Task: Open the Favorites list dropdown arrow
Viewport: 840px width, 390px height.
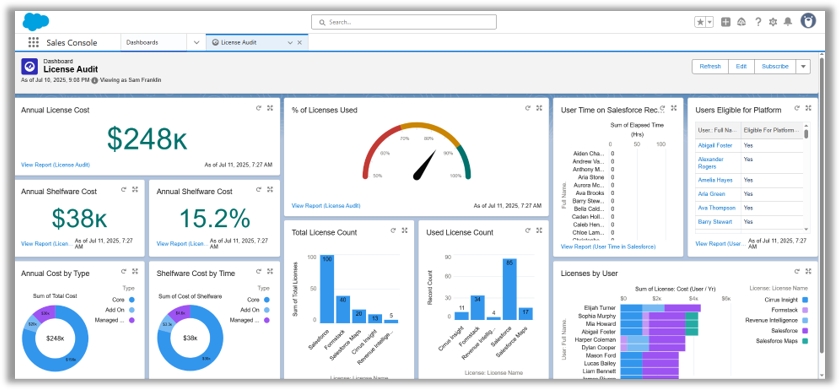Action: pos(710,22)
